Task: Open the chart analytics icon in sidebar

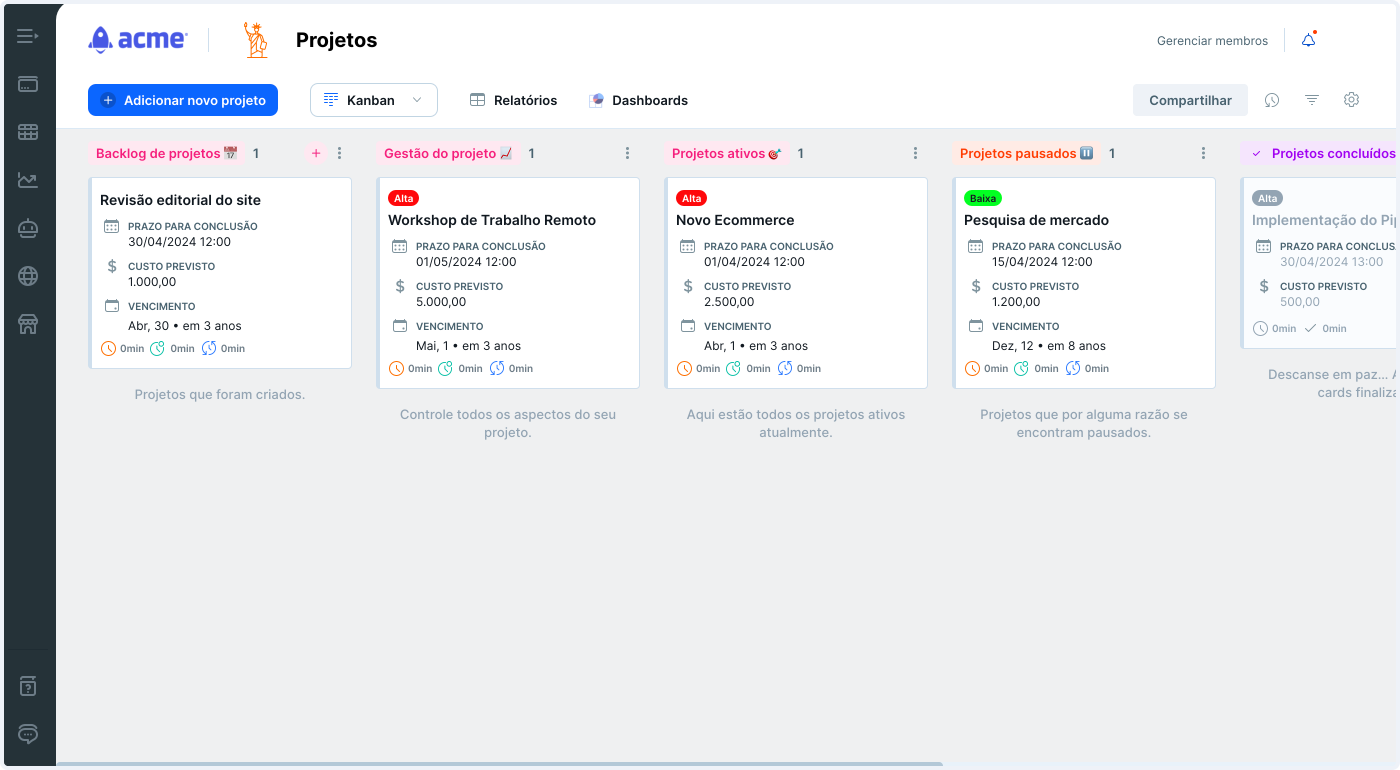Action: tap(28, 180)
